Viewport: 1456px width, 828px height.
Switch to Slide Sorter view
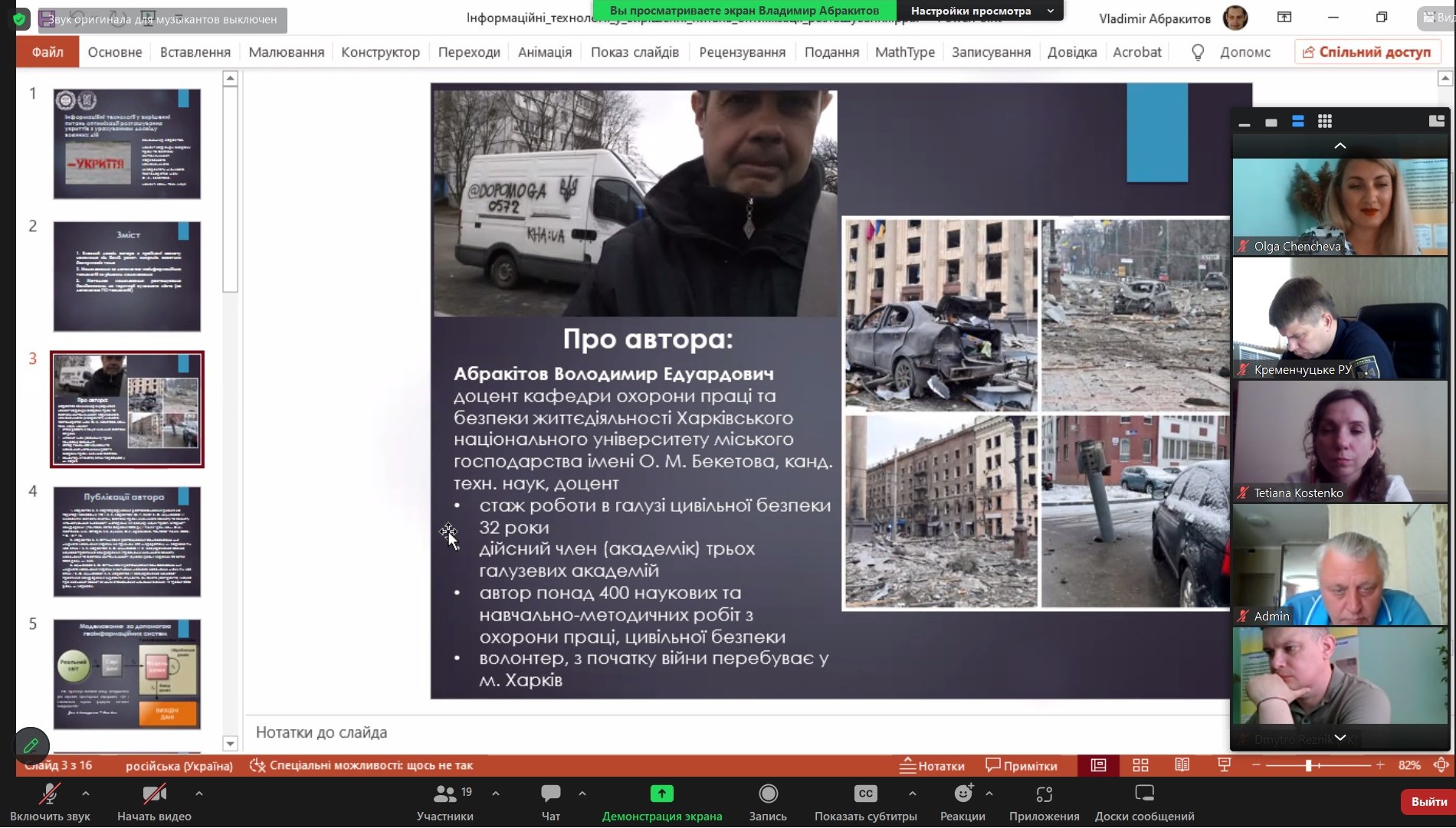(1140, 765)
